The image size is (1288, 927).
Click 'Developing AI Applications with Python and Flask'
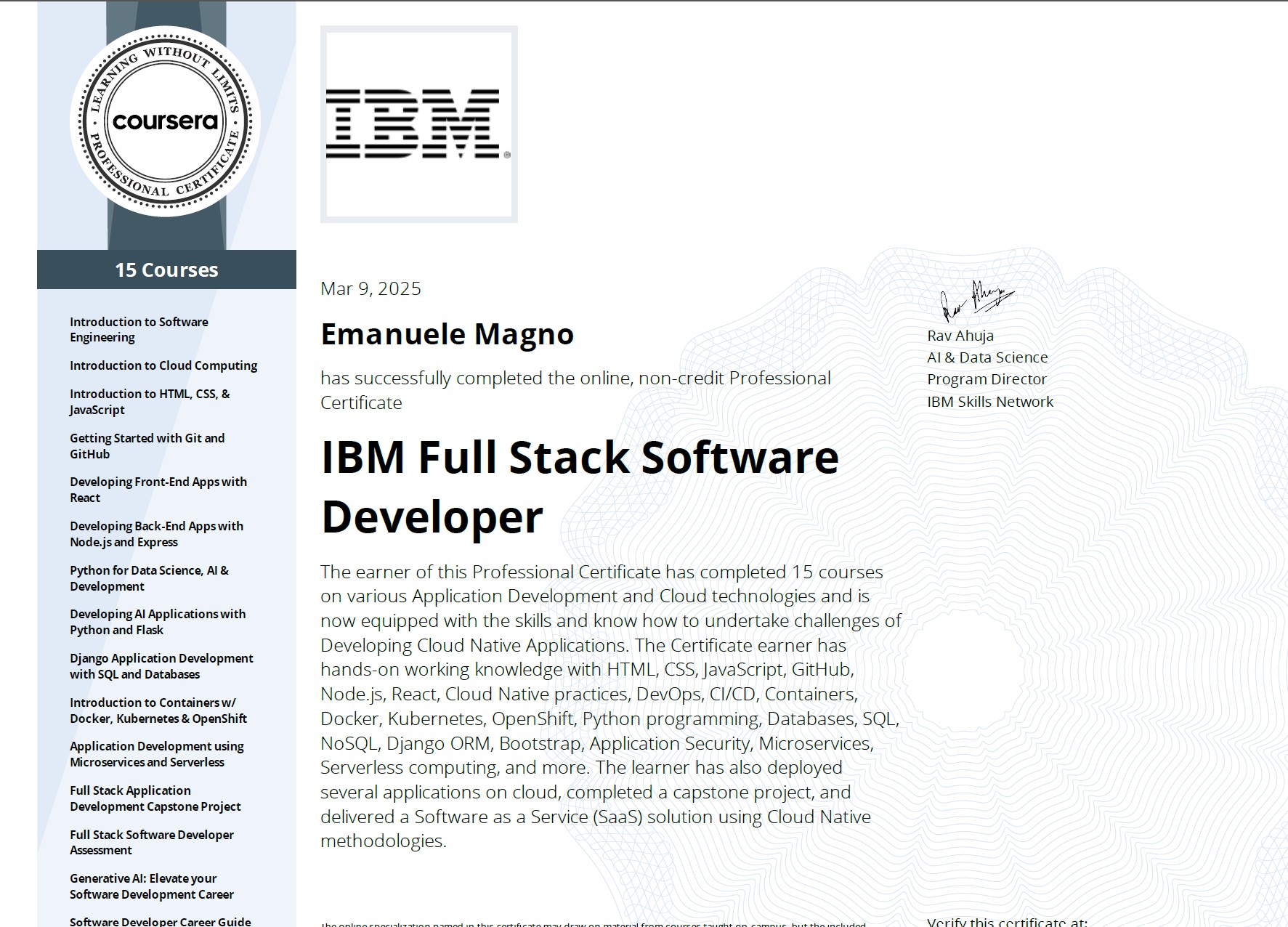[x=158, y=622]
